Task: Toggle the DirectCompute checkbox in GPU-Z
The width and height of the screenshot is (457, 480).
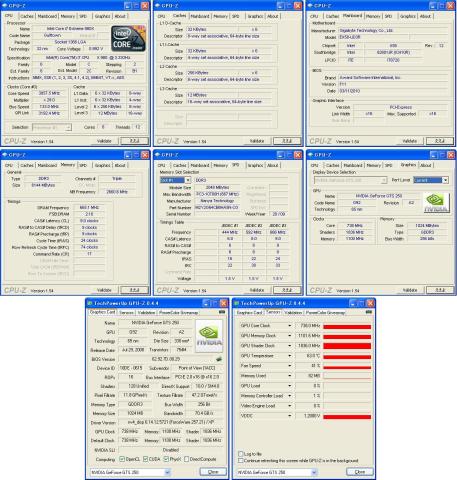Action: pyautogui.click(x=187, y=459)
